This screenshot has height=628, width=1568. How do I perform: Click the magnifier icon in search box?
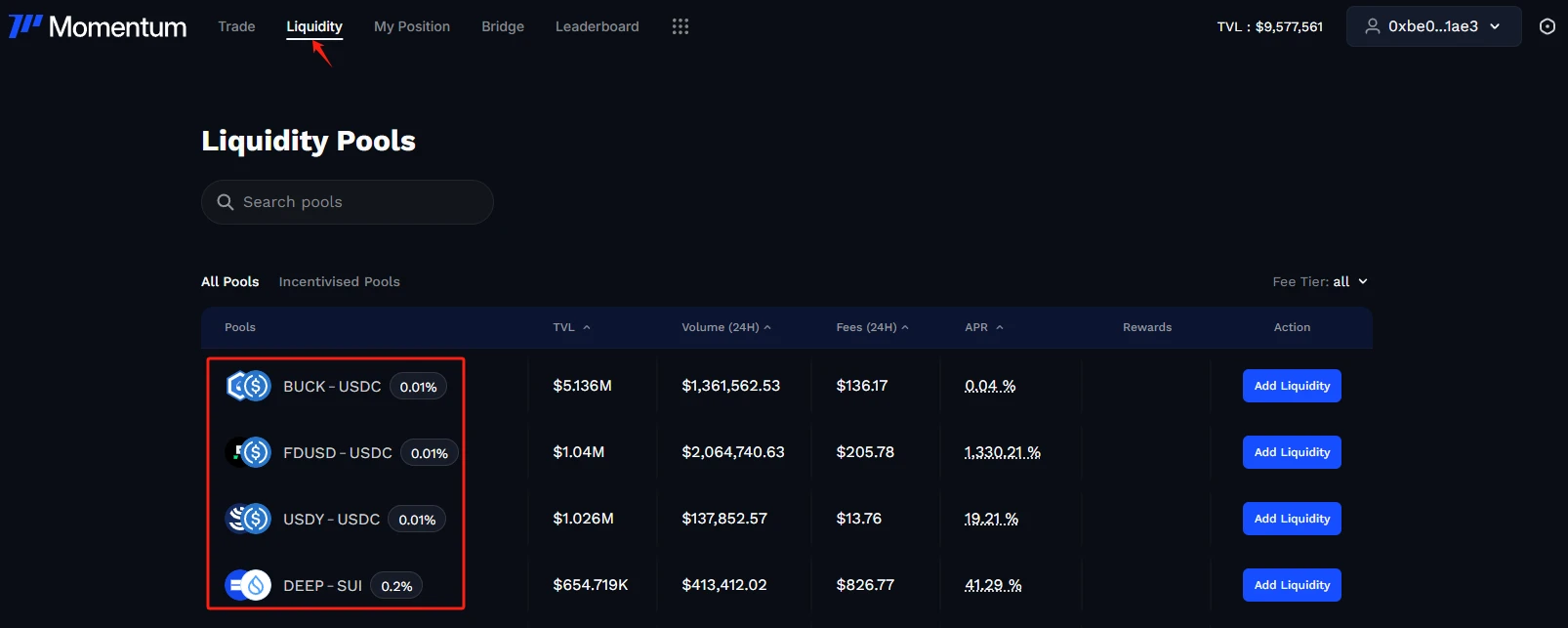coord(226,202)
